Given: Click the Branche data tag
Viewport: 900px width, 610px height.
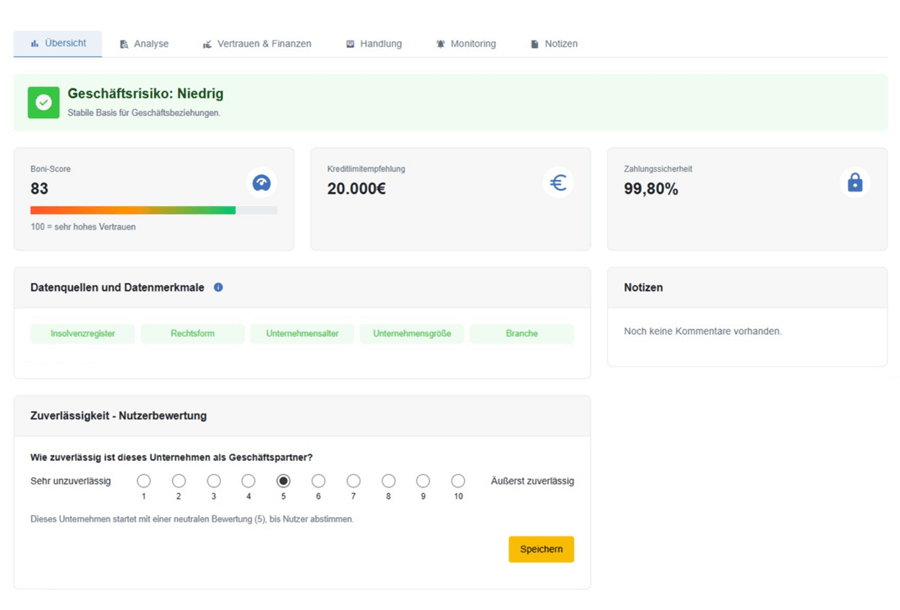Looking at the screenshot, I should point(521,334).
